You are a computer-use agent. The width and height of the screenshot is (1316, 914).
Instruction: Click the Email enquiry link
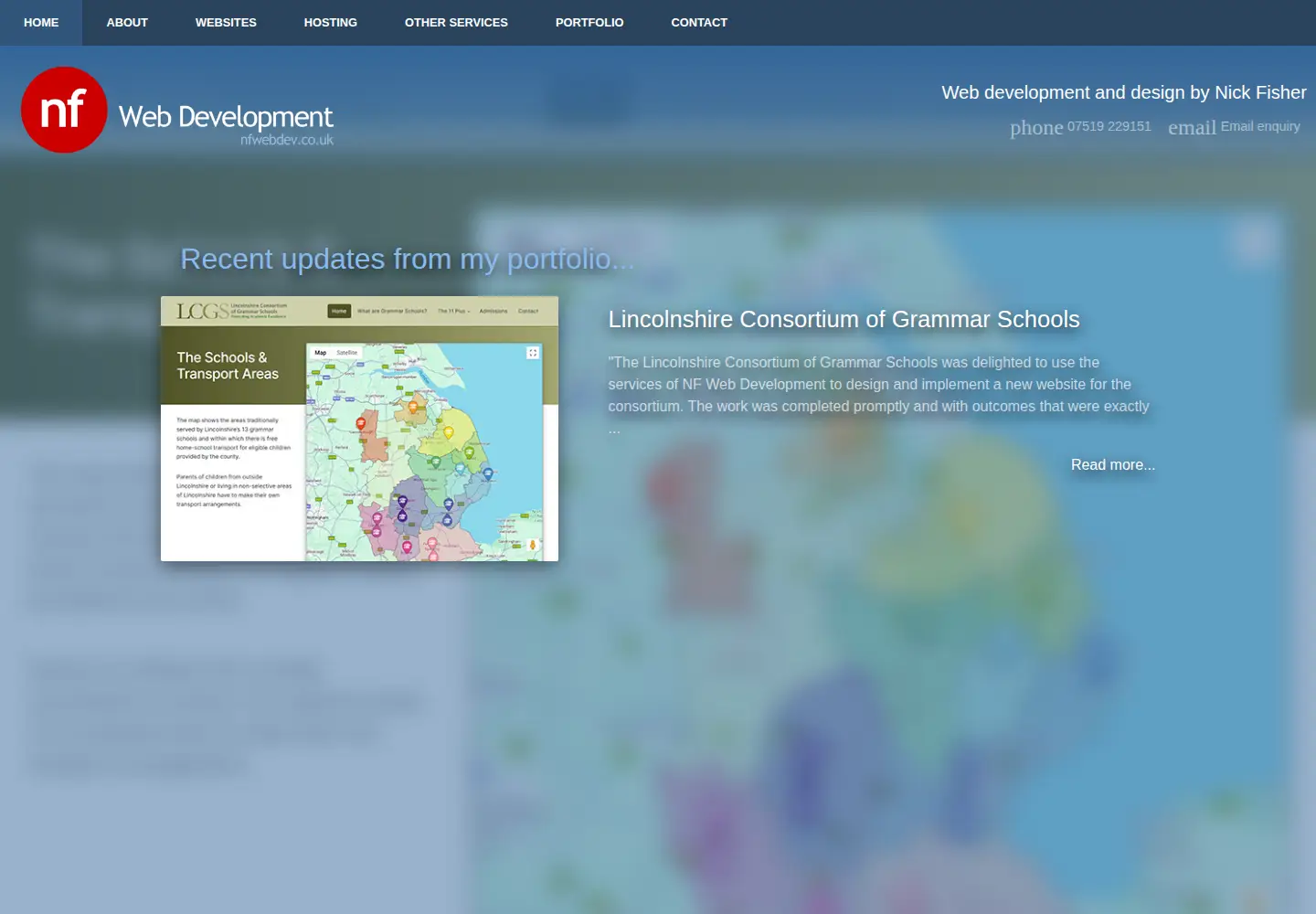click(1260, 126)
